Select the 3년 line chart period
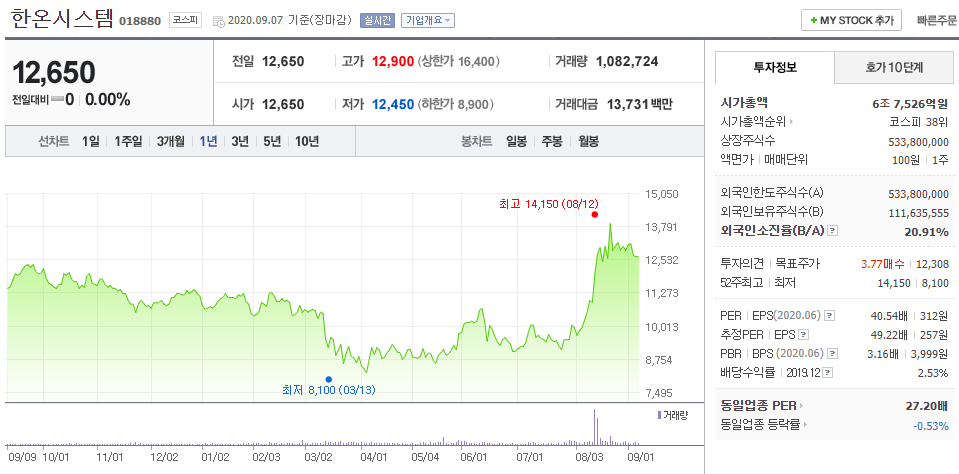This screenshot has height=474, width=959. (240, 141)
